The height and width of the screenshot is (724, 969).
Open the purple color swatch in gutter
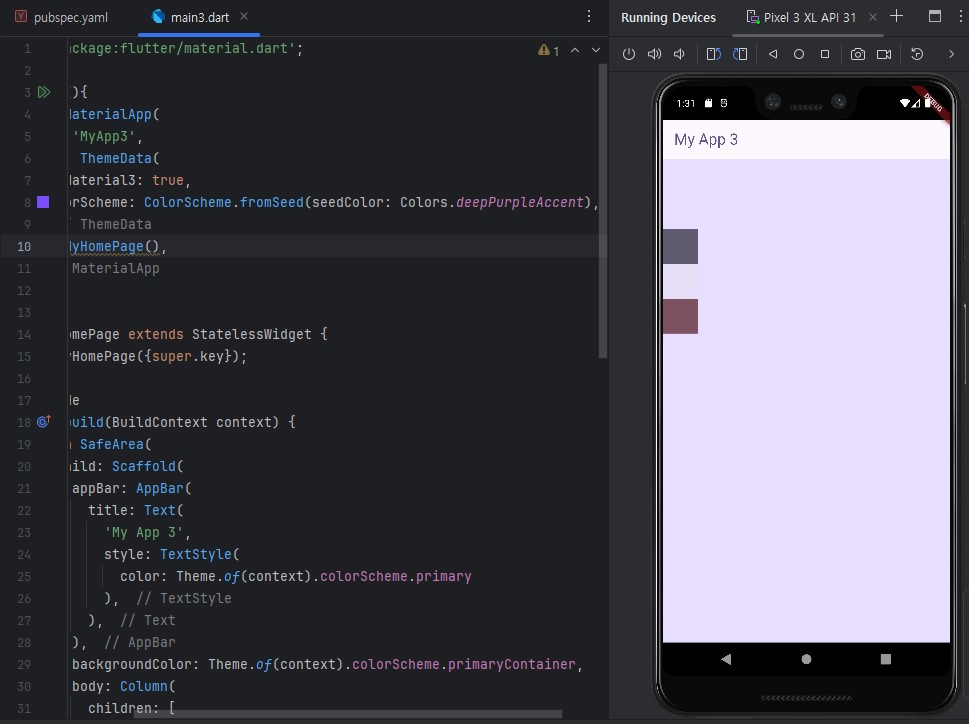43,202
